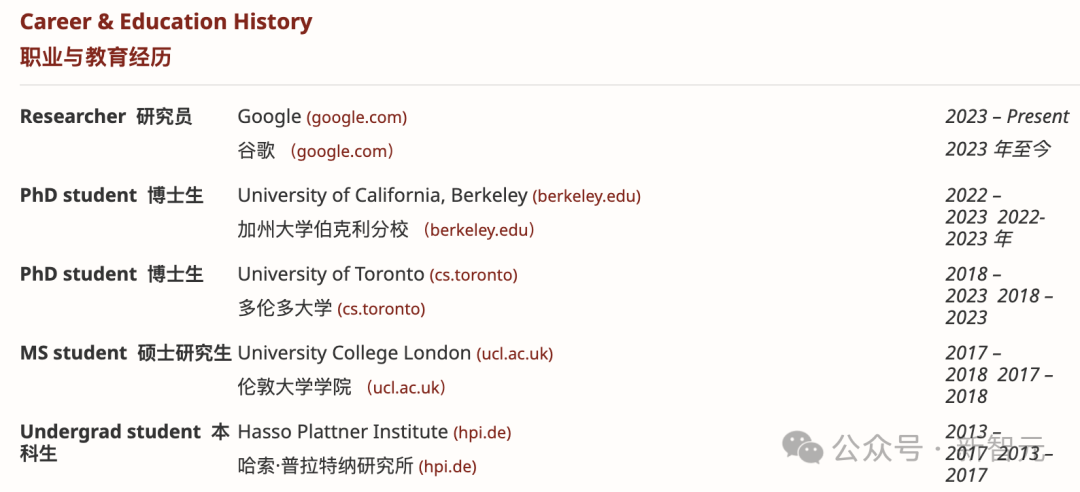Click the English berkeley.edu link

point(587,197)
